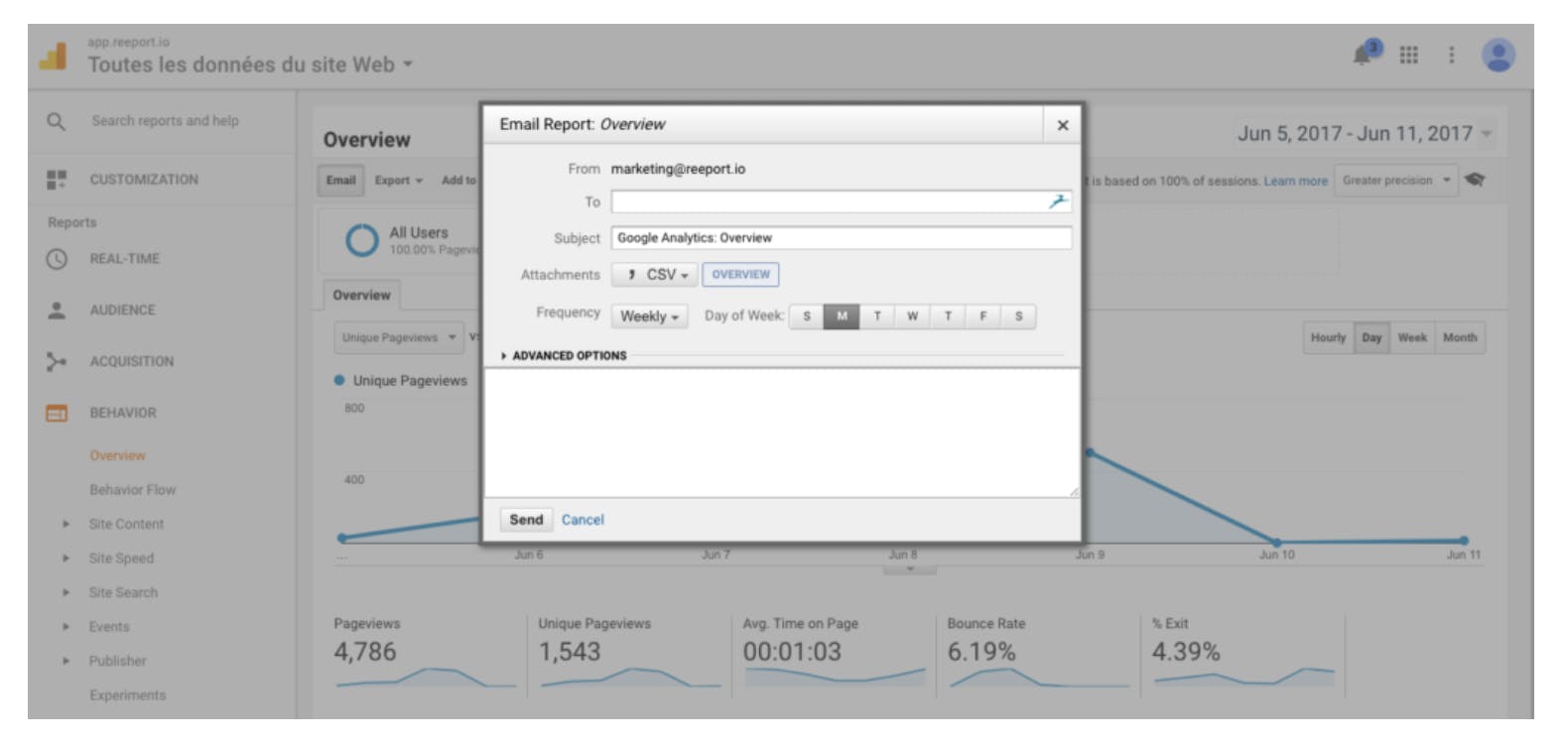Click the Jun 9 data point on the chart

click(x=1090, y=452)
